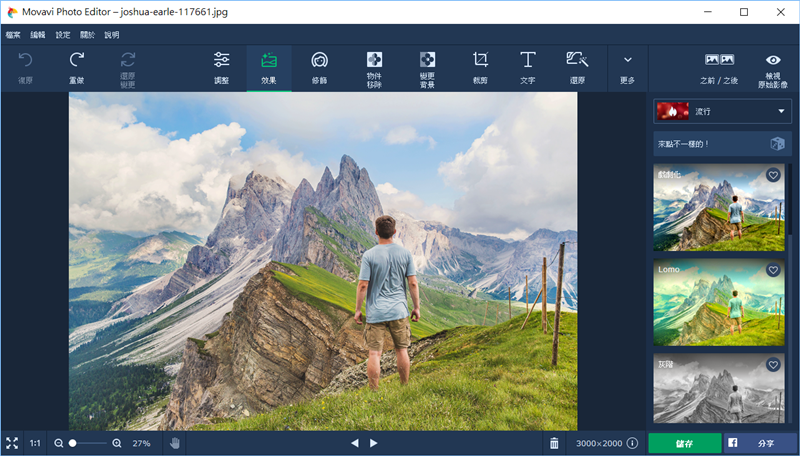
Task: Click the dice random effect button
Action: (x=777, y=144)
